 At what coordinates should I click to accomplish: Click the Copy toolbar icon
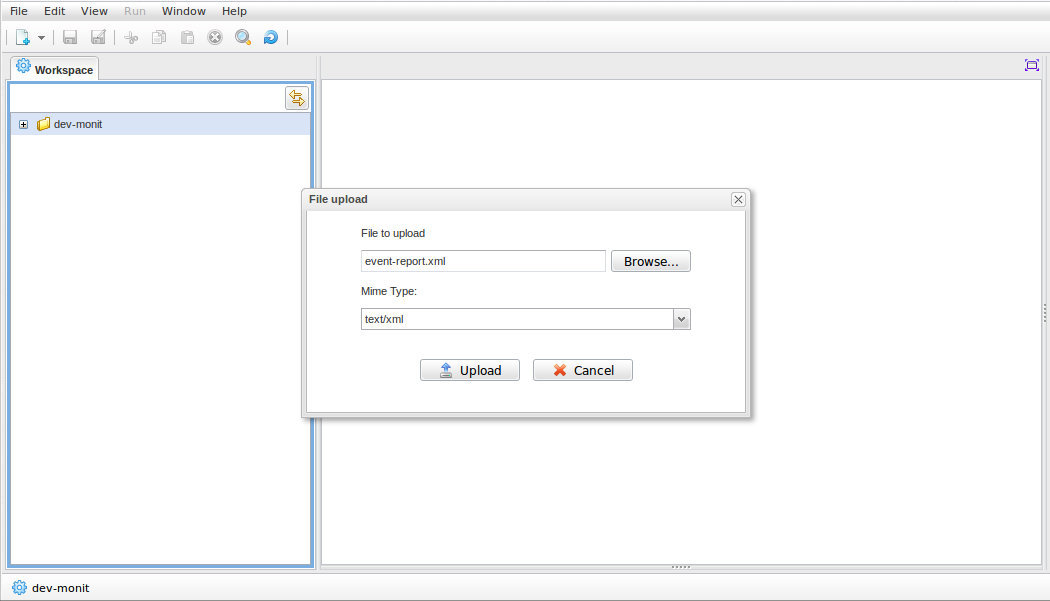pyautogui.click(x=159, y=38)
